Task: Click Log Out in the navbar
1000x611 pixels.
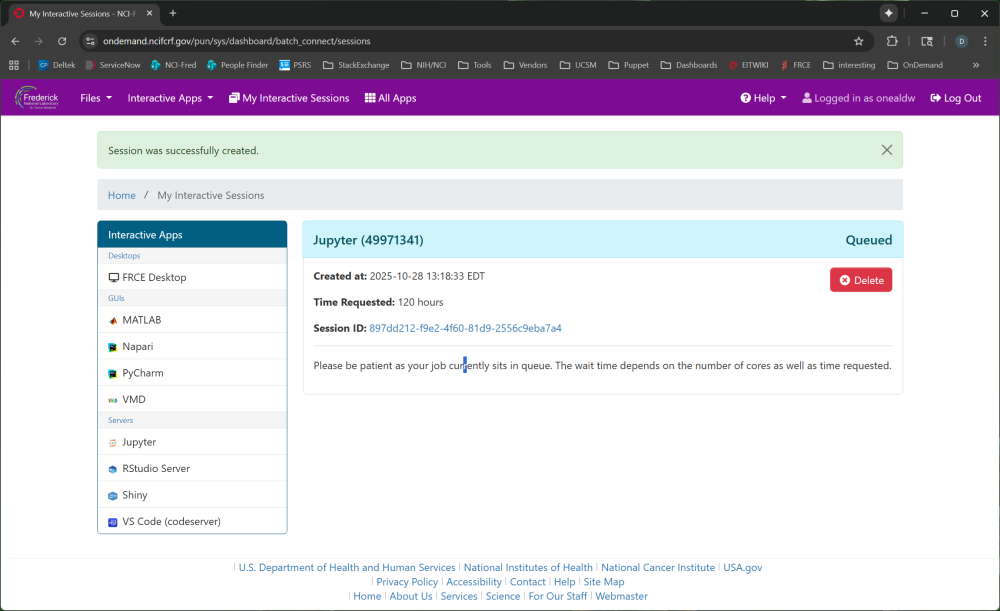Action: click(x=955, y=98)
